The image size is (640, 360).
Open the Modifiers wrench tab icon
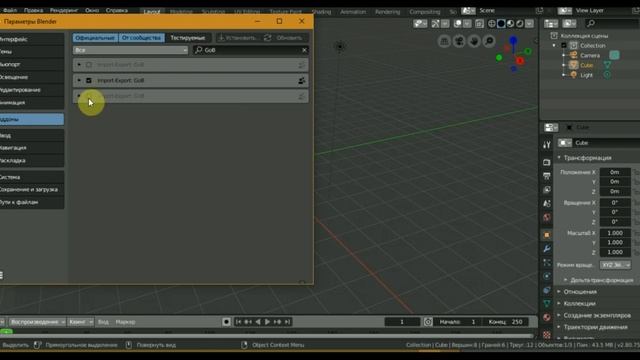[547, 249]
